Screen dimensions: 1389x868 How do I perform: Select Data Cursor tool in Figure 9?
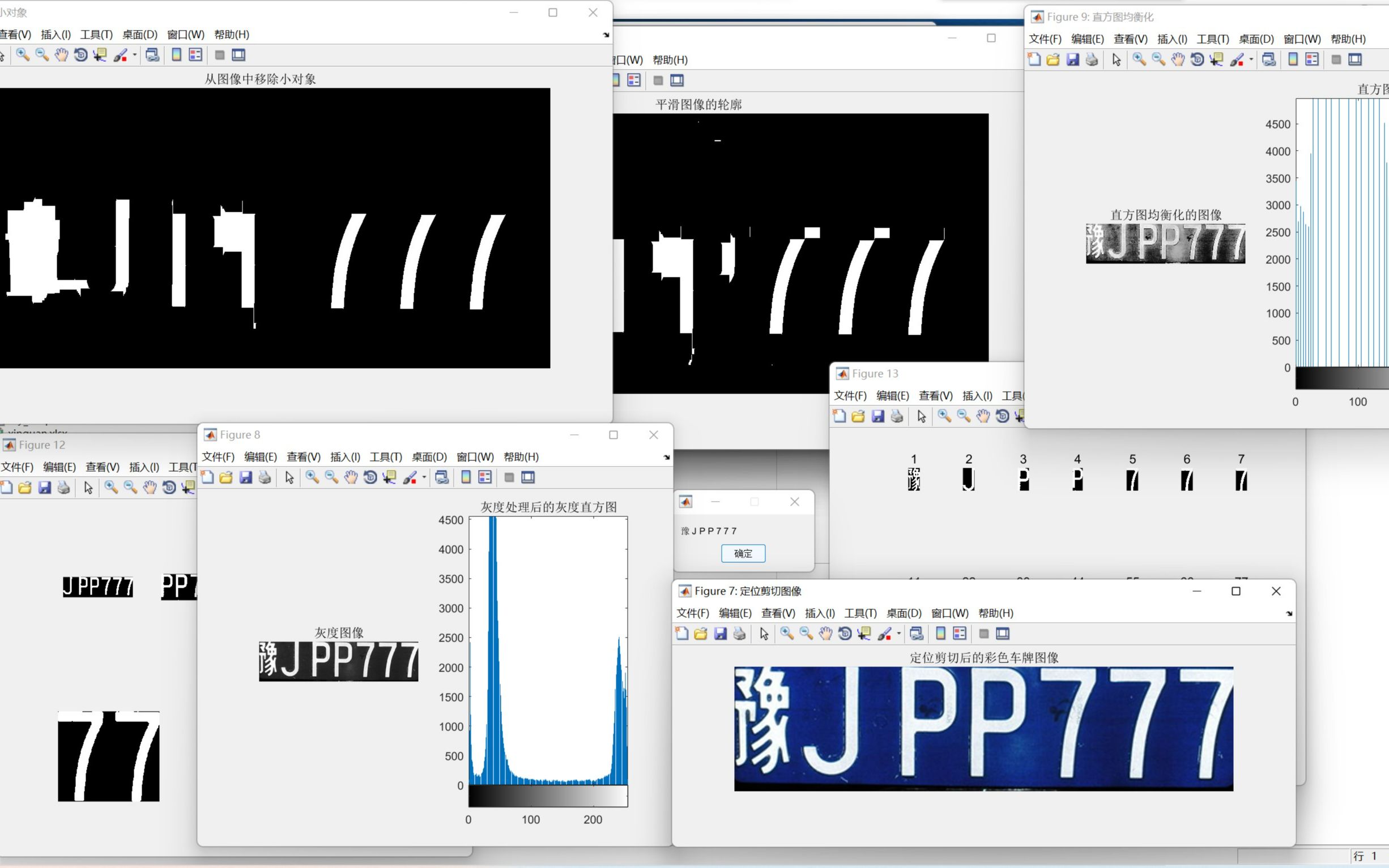pos(1216,59)
